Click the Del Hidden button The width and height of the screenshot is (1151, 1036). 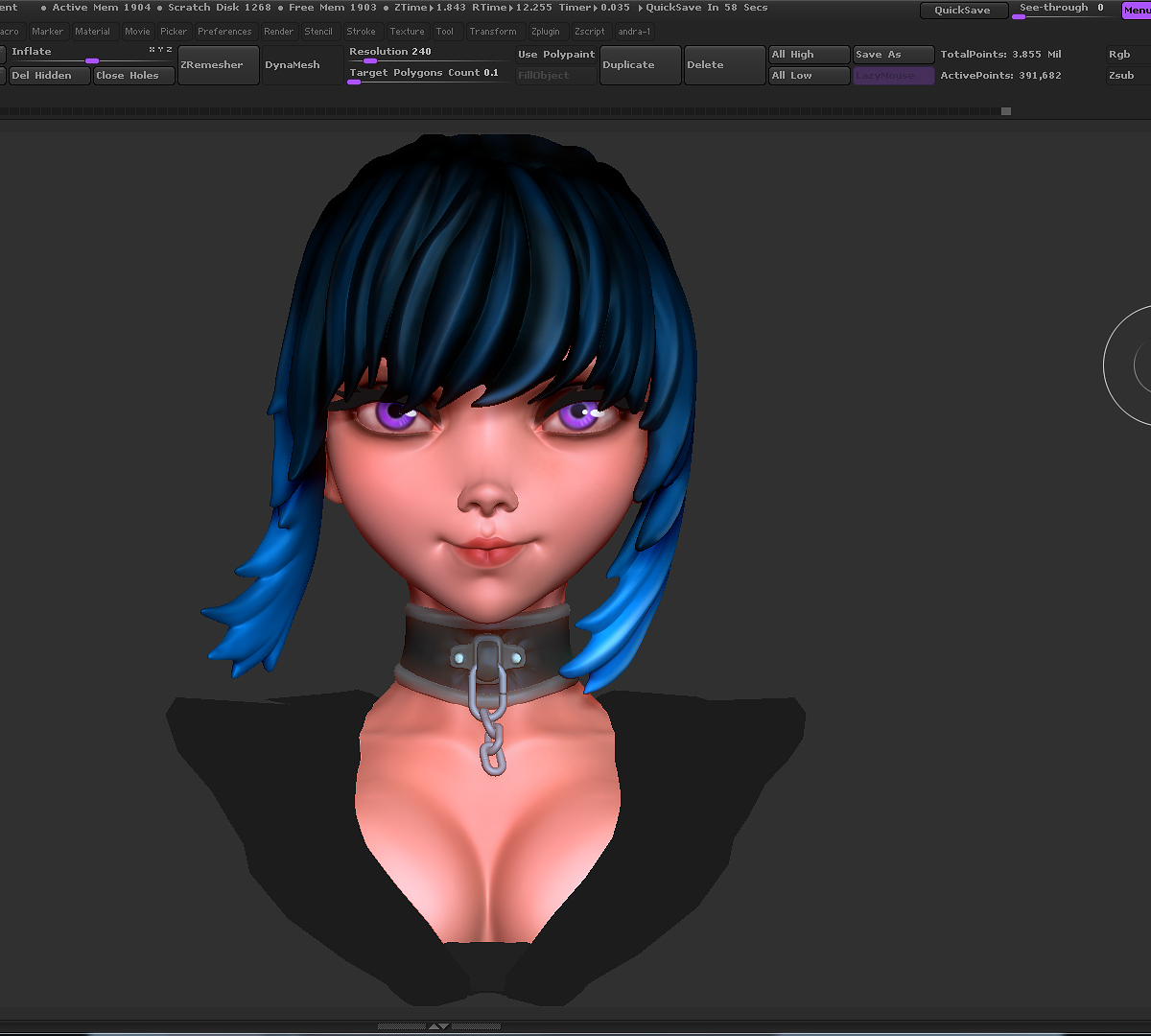(50, 76)
